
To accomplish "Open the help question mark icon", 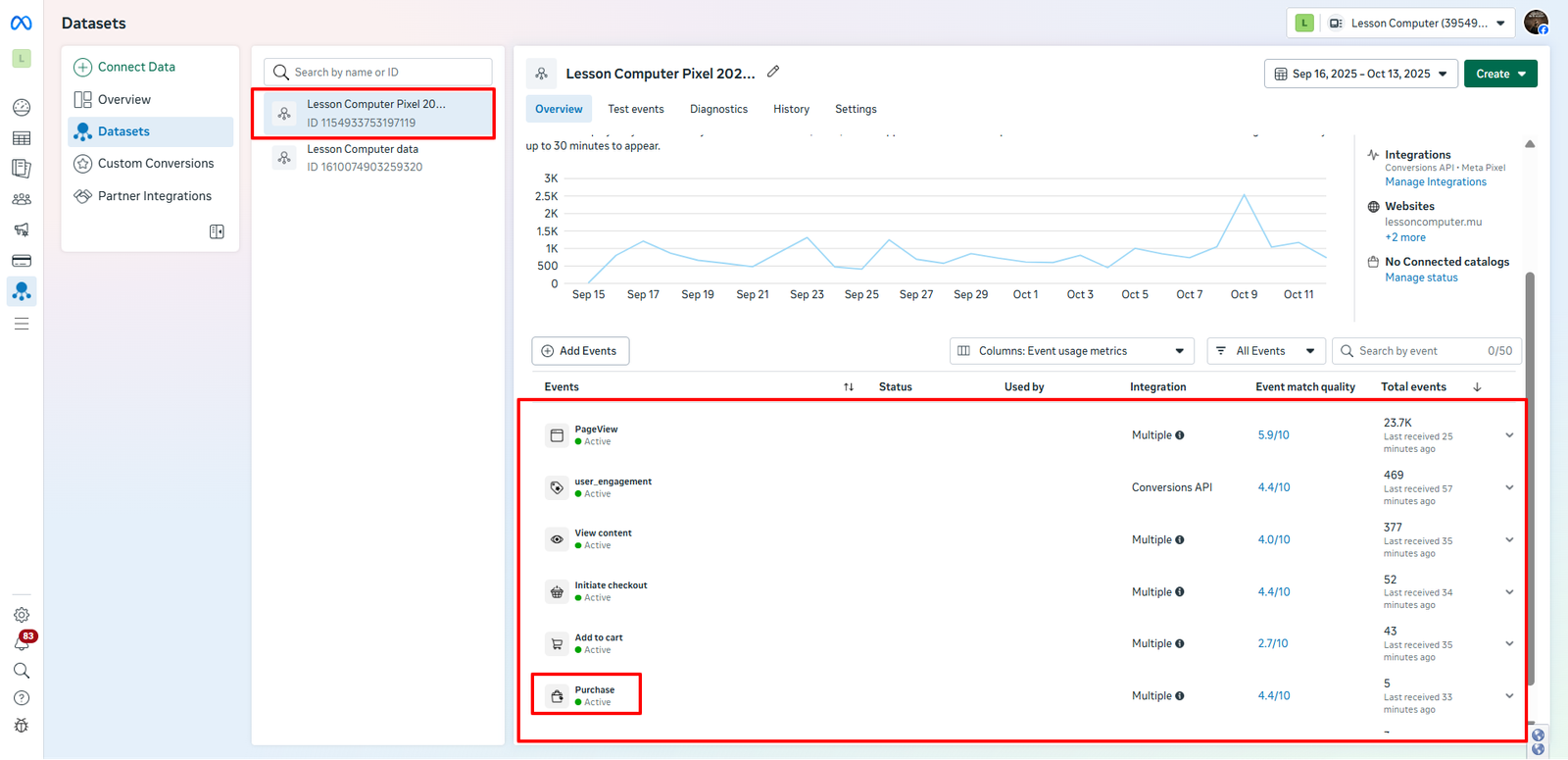I will (22, 698).
